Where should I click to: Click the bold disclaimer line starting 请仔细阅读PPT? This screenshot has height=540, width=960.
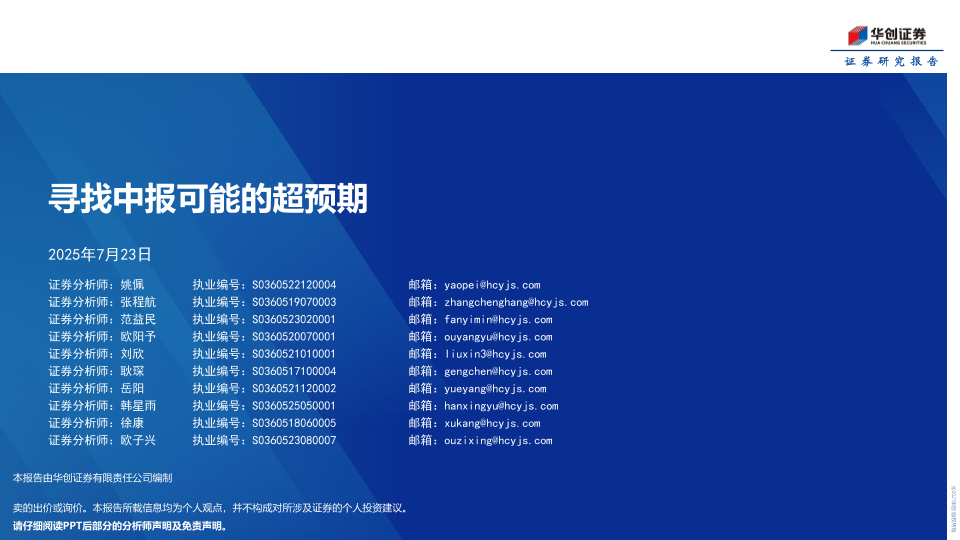coord(120,525)
